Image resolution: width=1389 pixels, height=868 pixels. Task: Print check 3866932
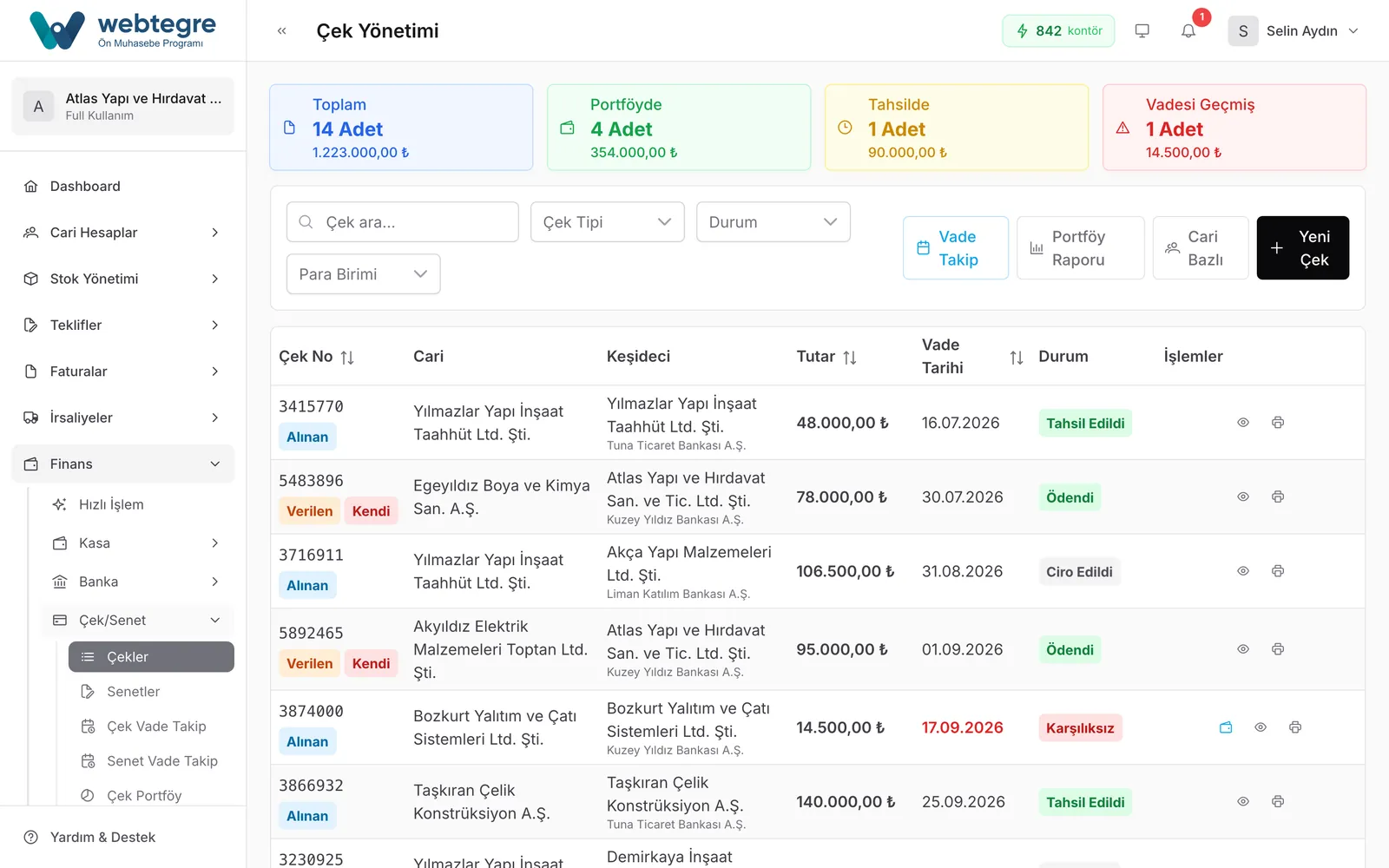tap(1278, 802)
